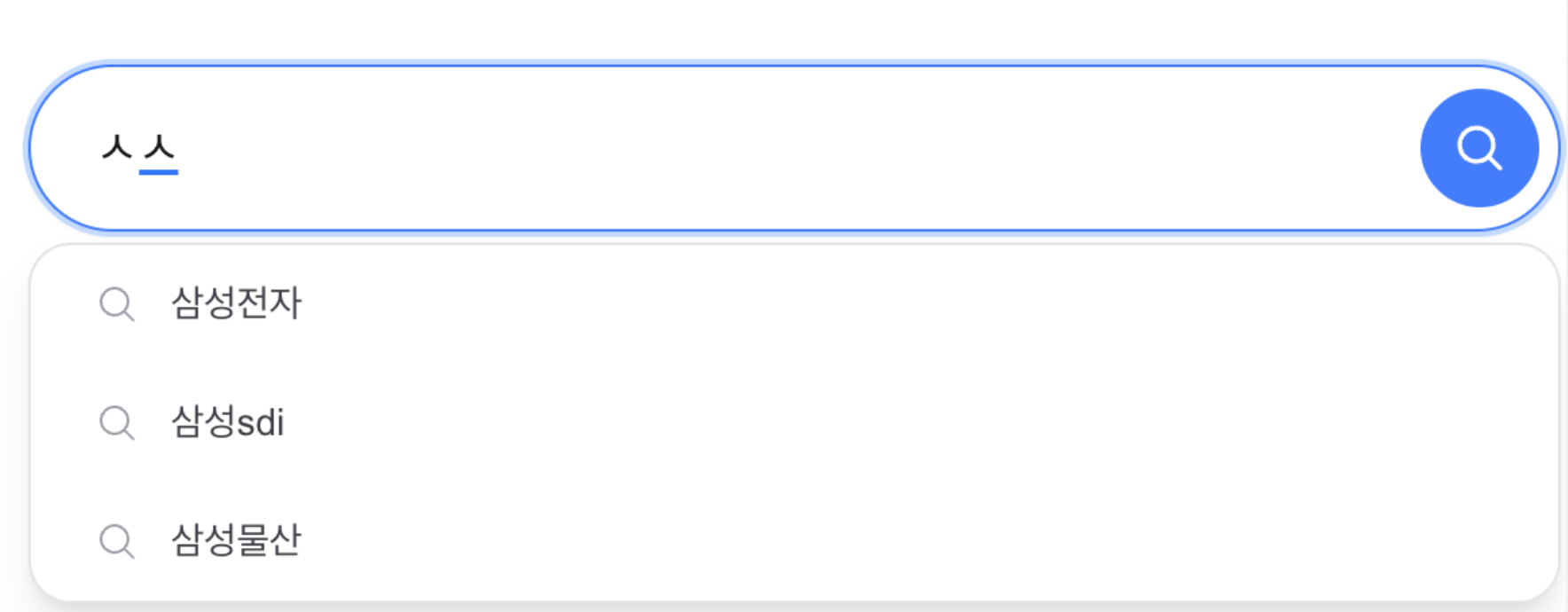The image size is (1568, 612).
Task: Submit the search with the round blue button
Action: pyautogui.click(x=1478, y=148)
